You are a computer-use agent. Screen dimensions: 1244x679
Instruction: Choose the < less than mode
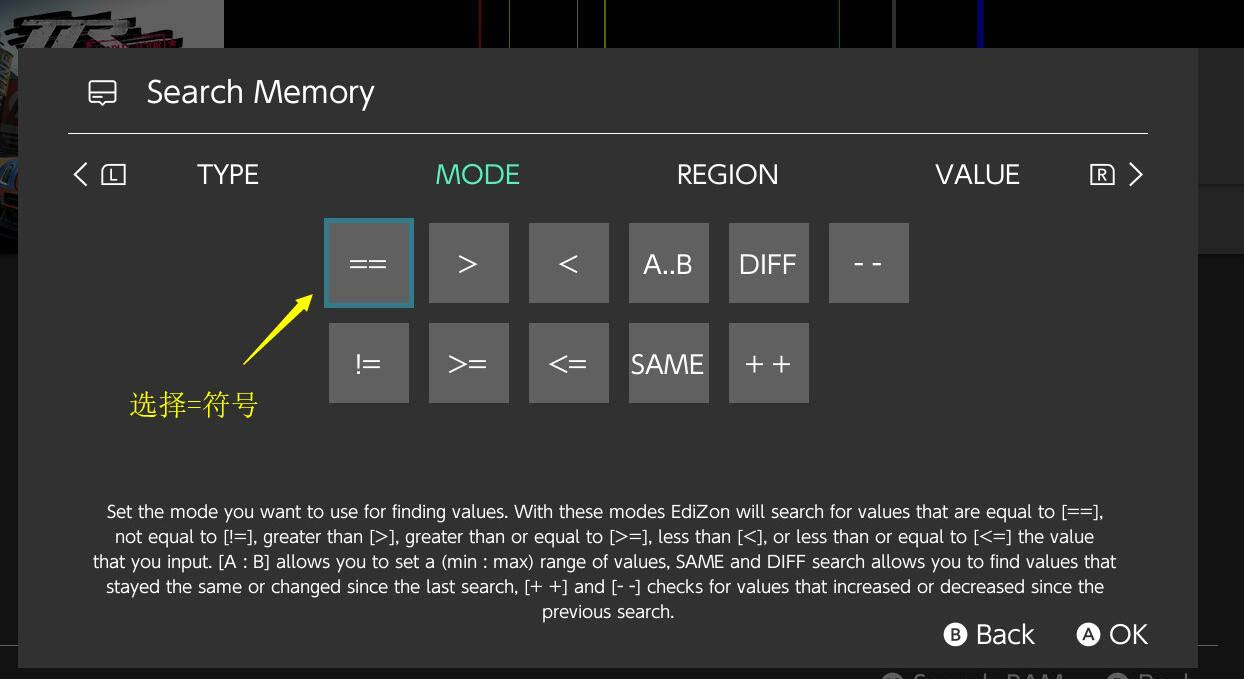(569, 263)
